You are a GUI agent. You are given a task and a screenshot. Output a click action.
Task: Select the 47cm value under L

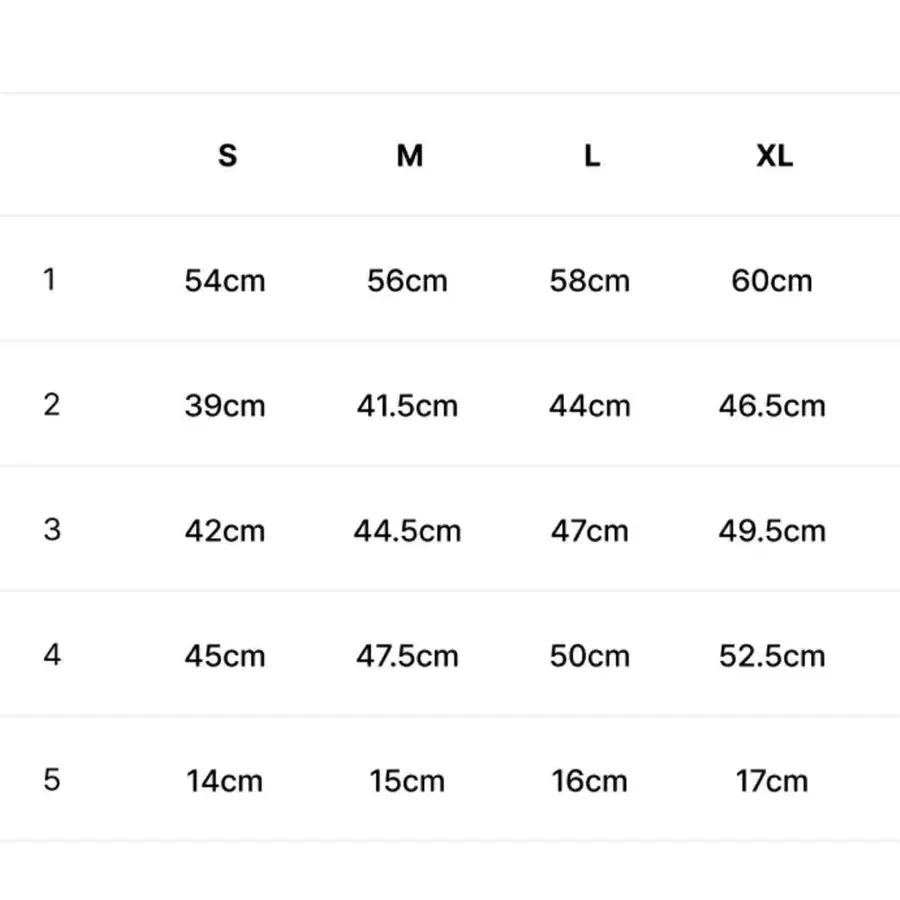(x=590, y=530)
